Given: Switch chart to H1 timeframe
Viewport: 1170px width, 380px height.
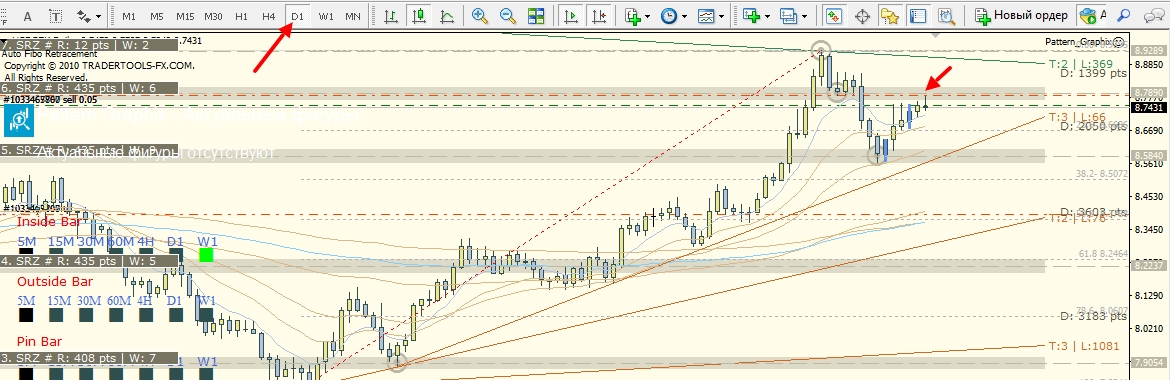Looking at the screenshot, I should coord(241,16).
